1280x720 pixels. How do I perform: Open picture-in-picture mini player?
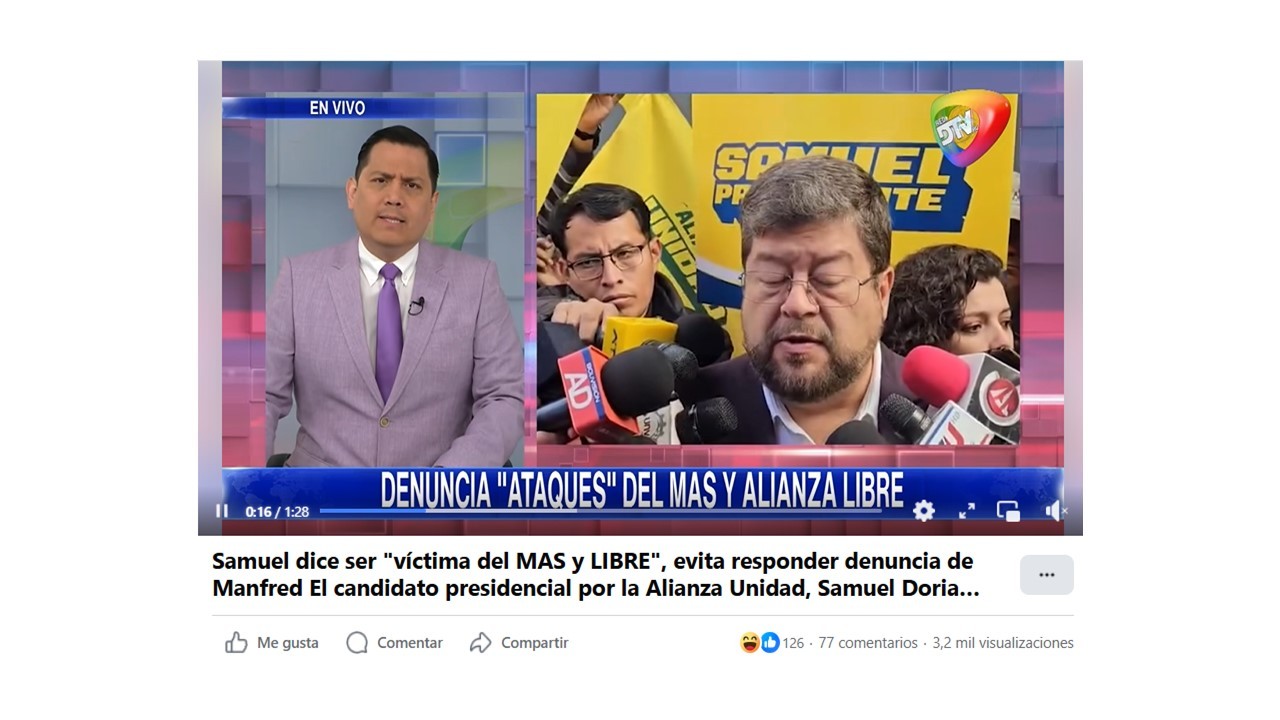point(1009,511)
